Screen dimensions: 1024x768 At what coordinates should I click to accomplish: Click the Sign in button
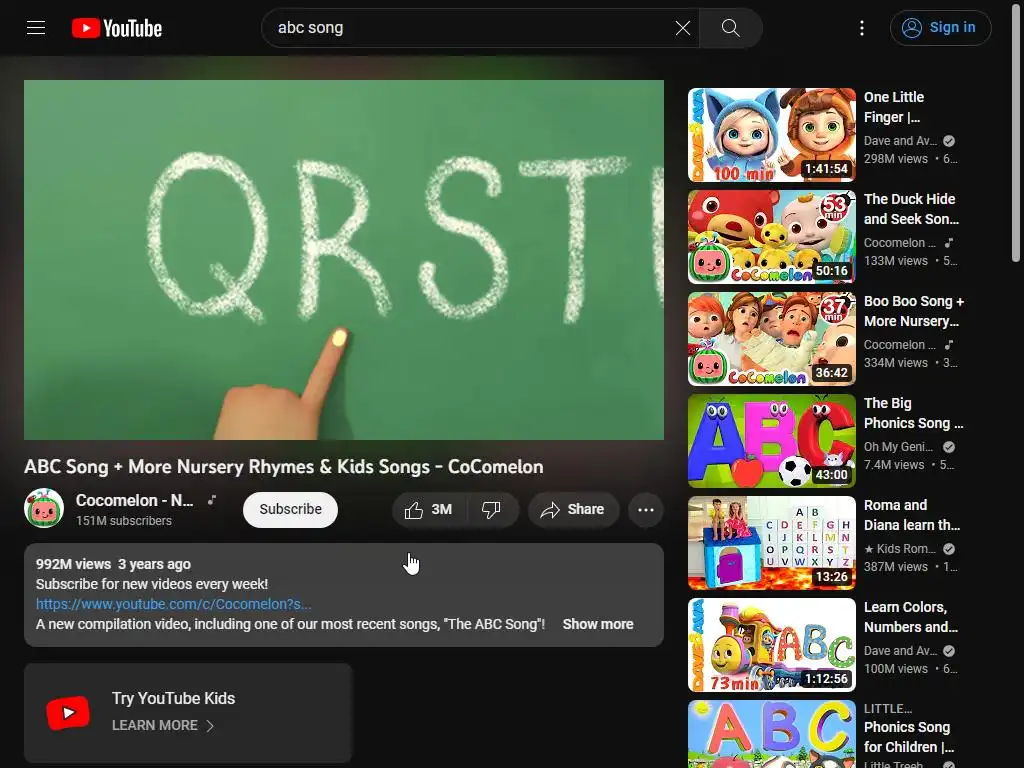940,28
